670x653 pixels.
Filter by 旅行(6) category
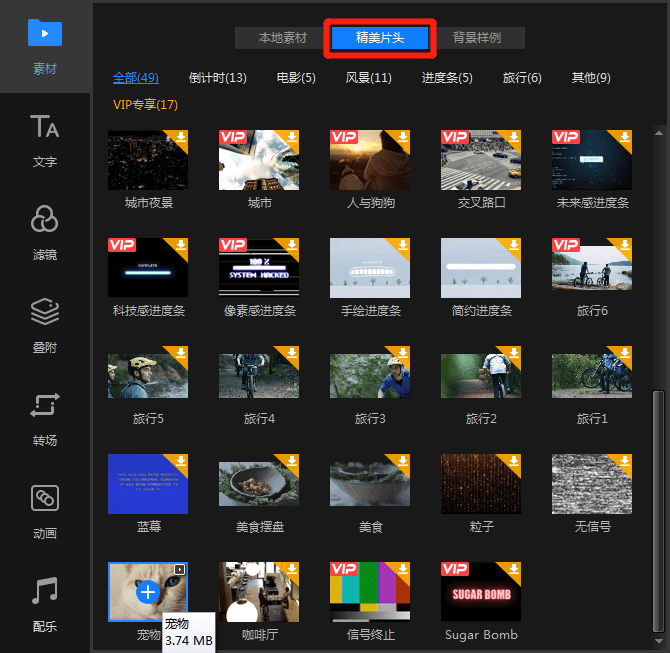522,78
